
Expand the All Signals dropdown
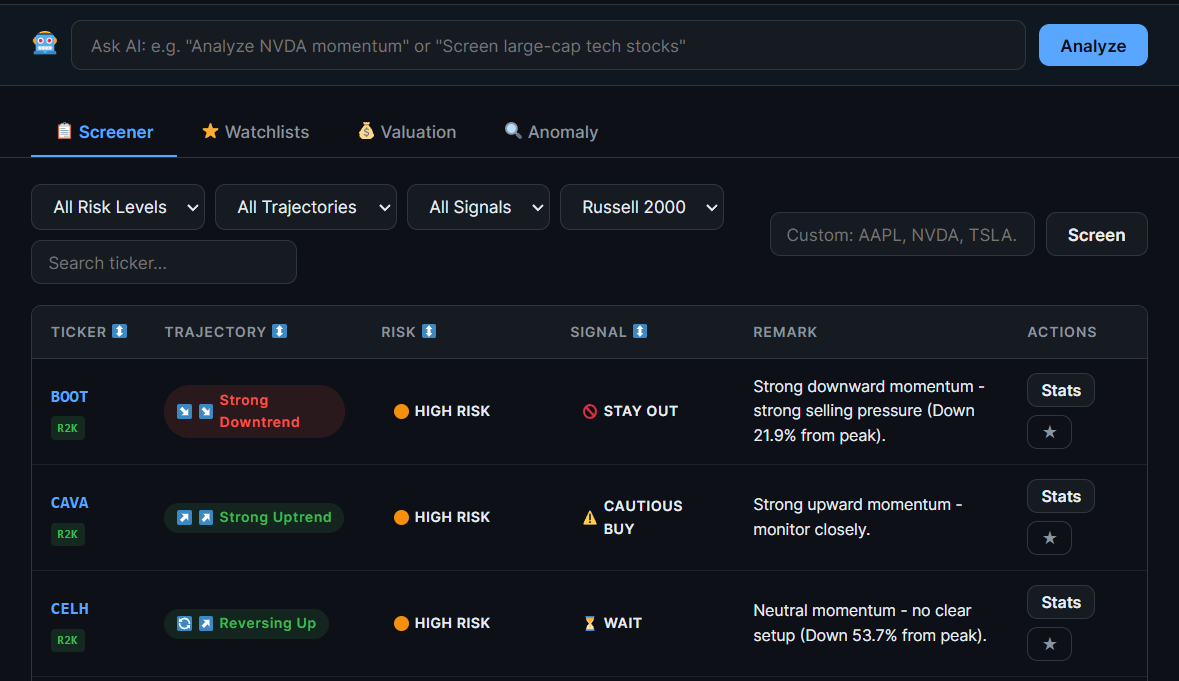[x=478, y=207]
